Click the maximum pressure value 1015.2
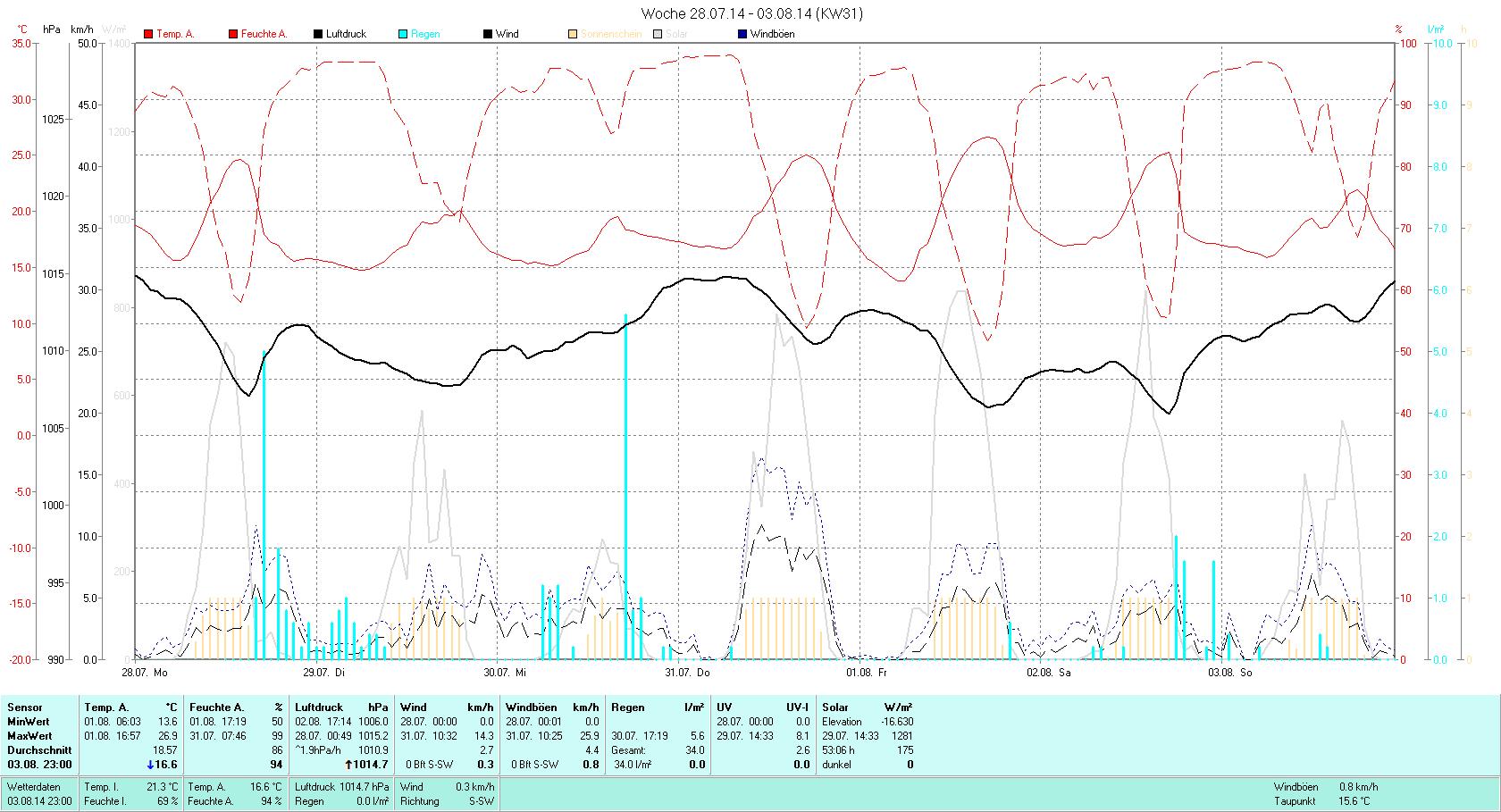 tap(373, 736)
